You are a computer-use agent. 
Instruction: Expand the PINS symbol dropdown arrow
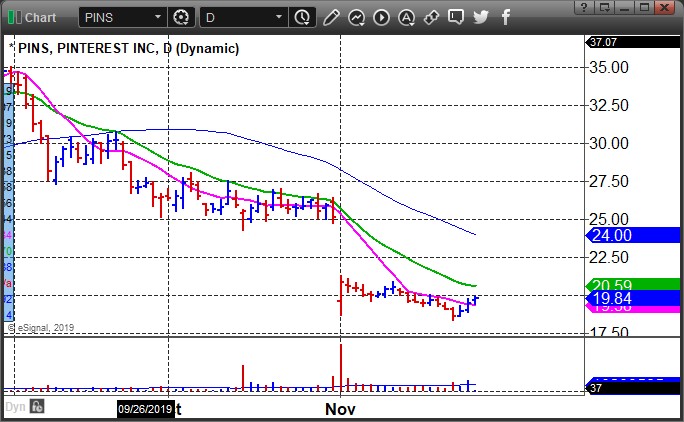(157, 17)
